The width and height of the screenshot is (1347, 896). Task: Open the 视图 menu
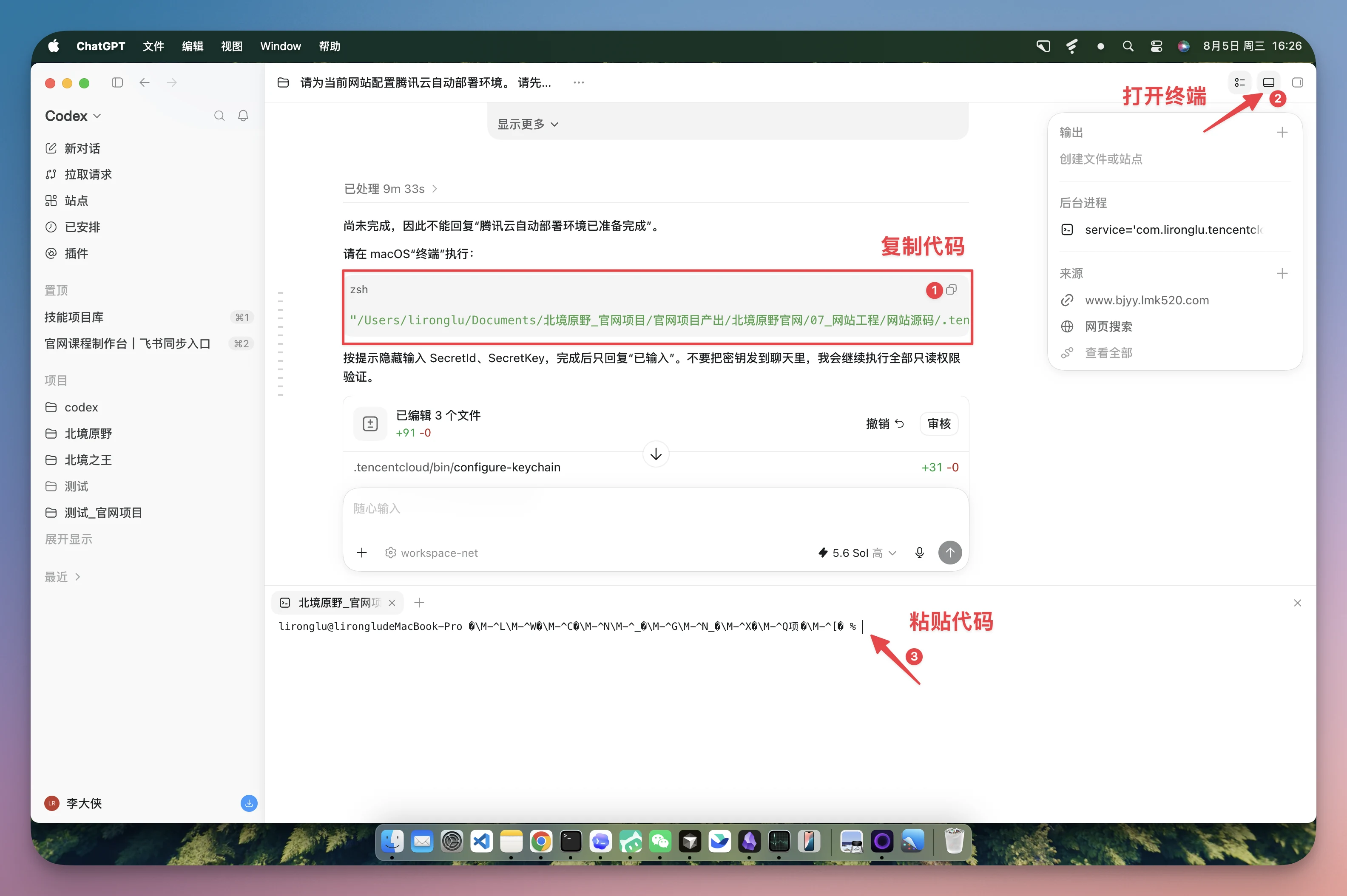232,46
